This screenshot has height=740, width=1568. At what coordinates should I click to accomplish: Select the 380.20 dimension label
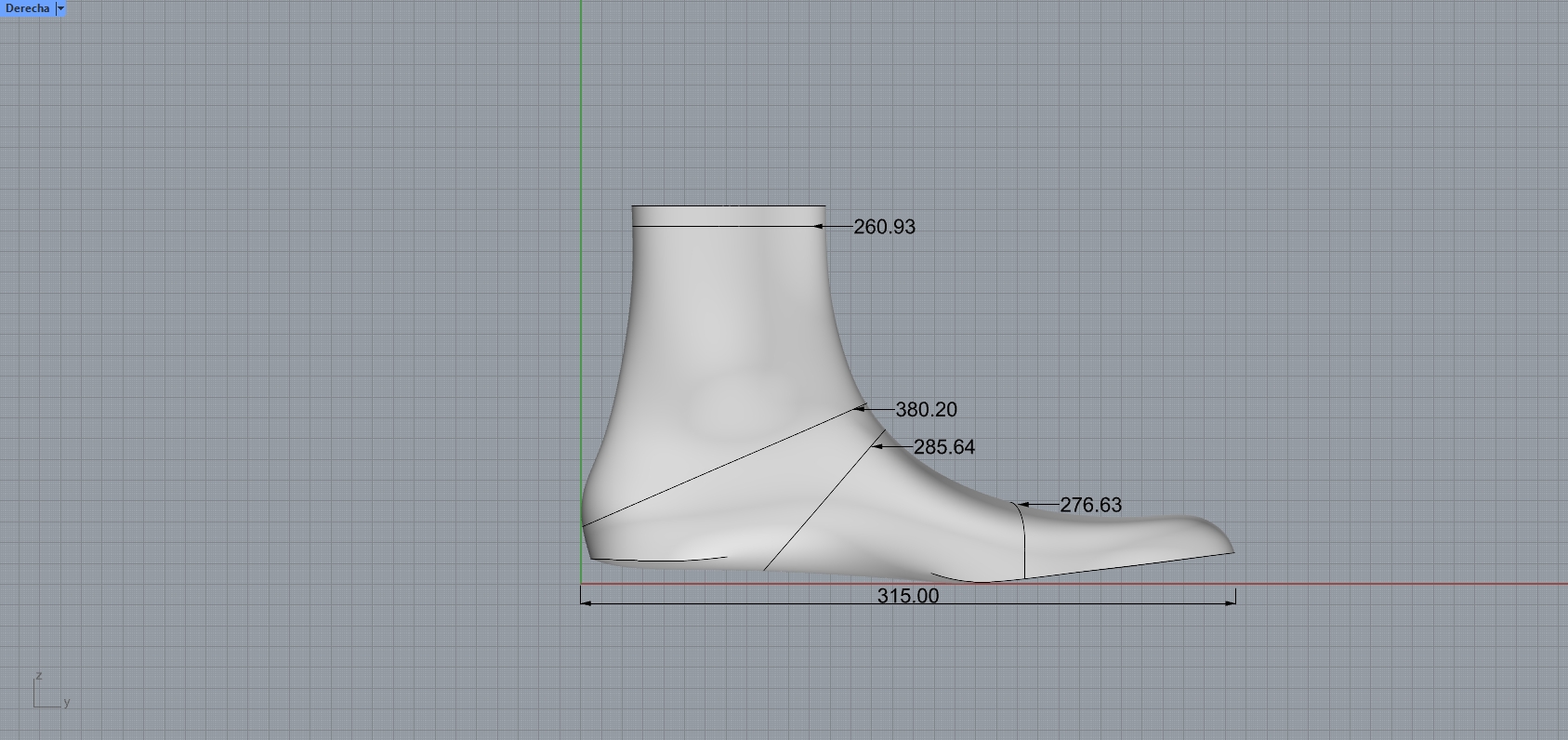click(x=926, y=410)
